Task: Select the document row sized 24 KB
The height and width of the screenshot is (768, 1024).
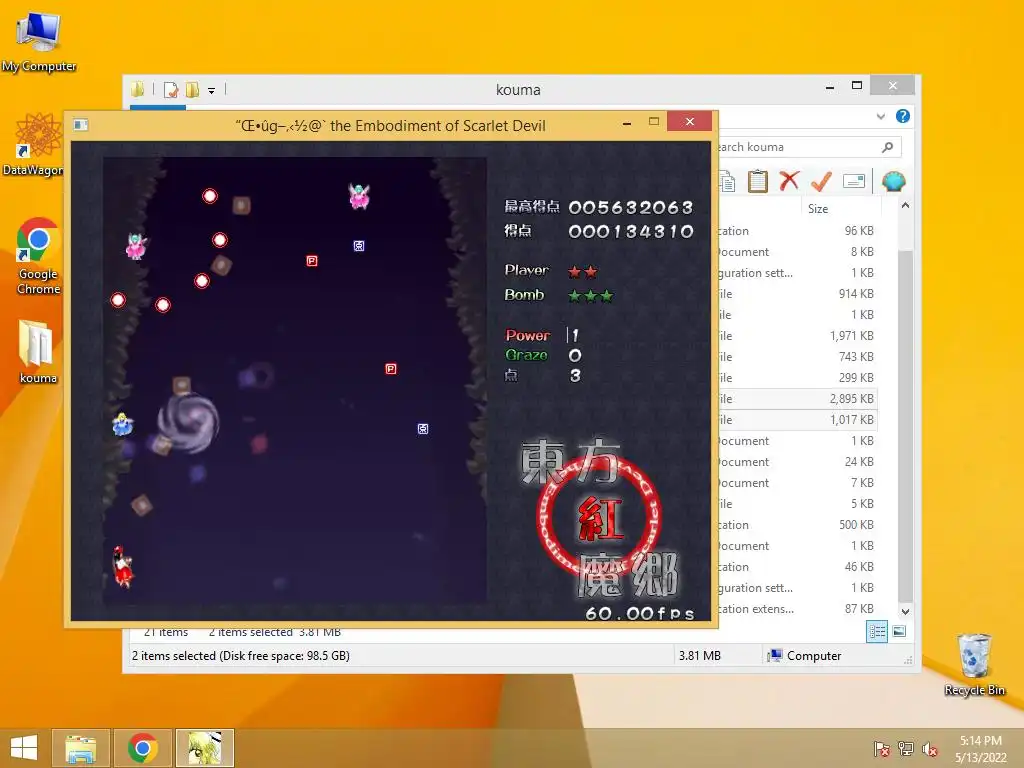Action: (x=797, y=462)
